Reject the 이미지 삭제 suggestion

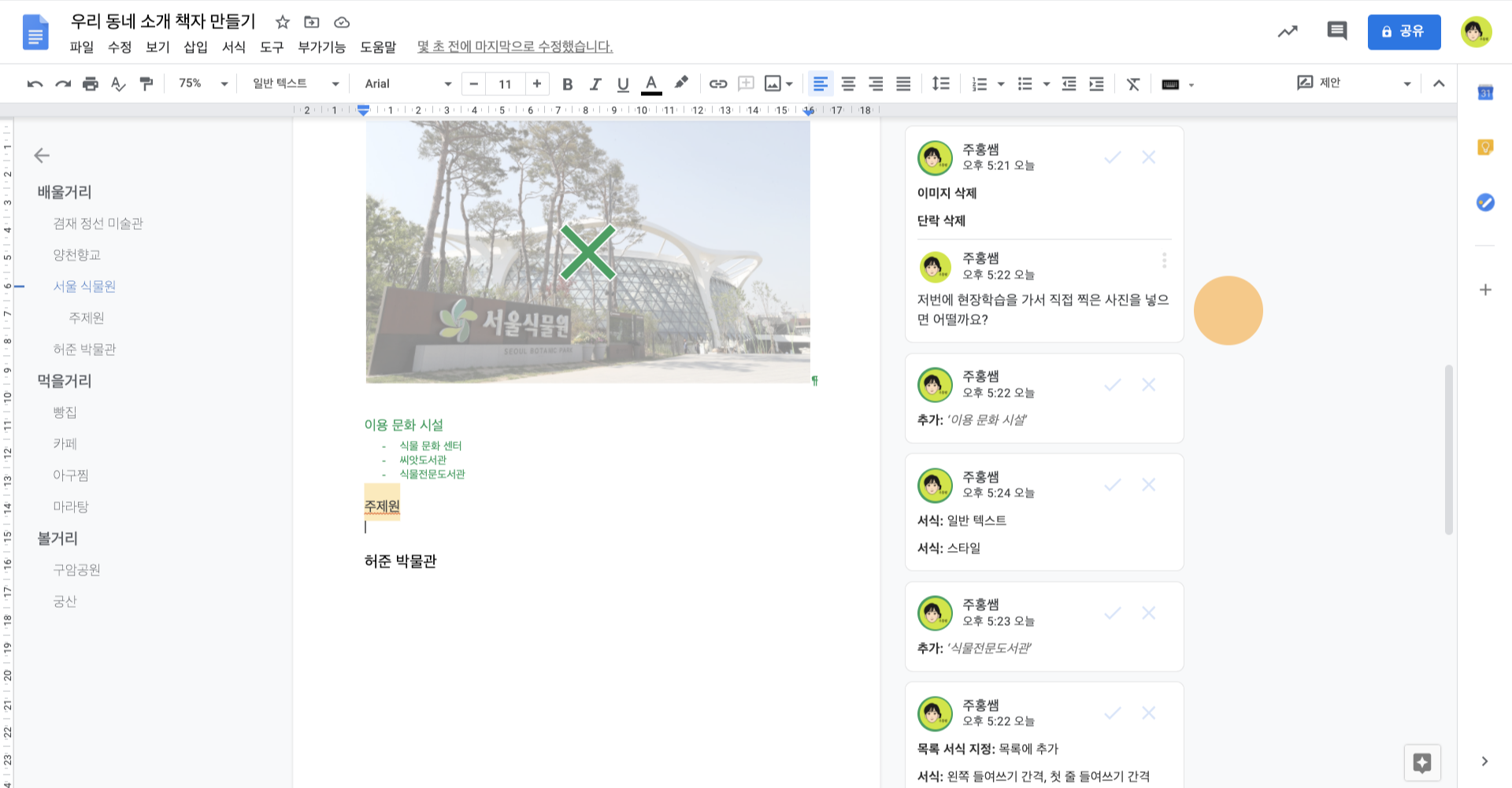pos(1149,157)
